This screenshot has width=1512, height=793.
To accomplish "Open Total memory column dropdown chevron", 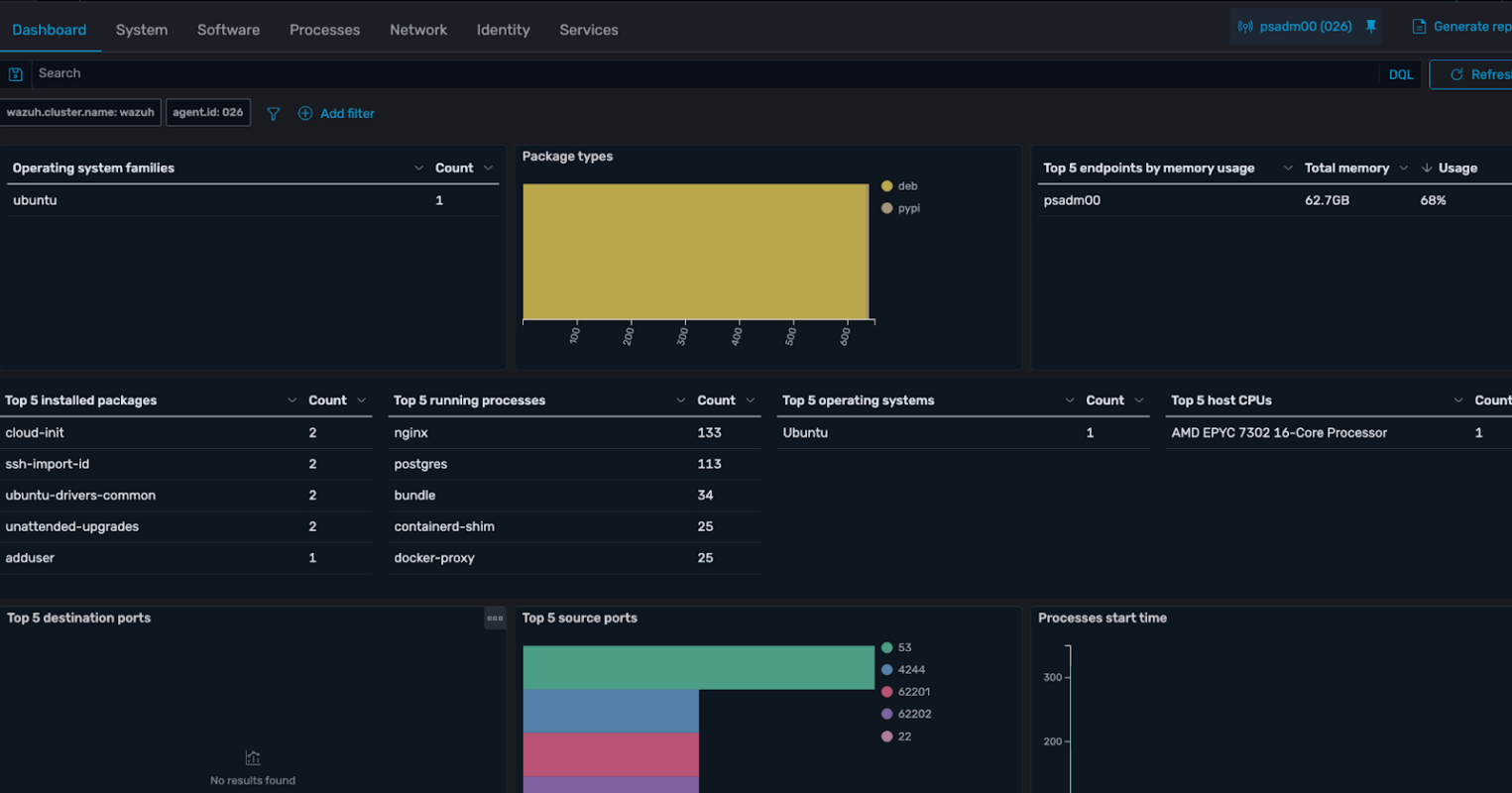I will pos(1403,169).
